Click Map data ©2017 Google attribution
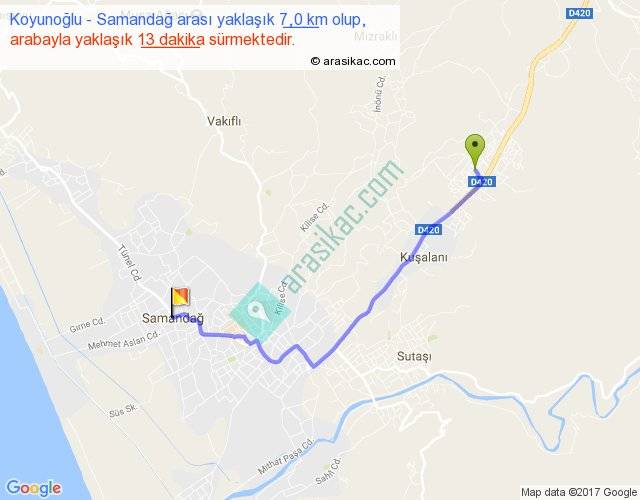 pos(579,492)
